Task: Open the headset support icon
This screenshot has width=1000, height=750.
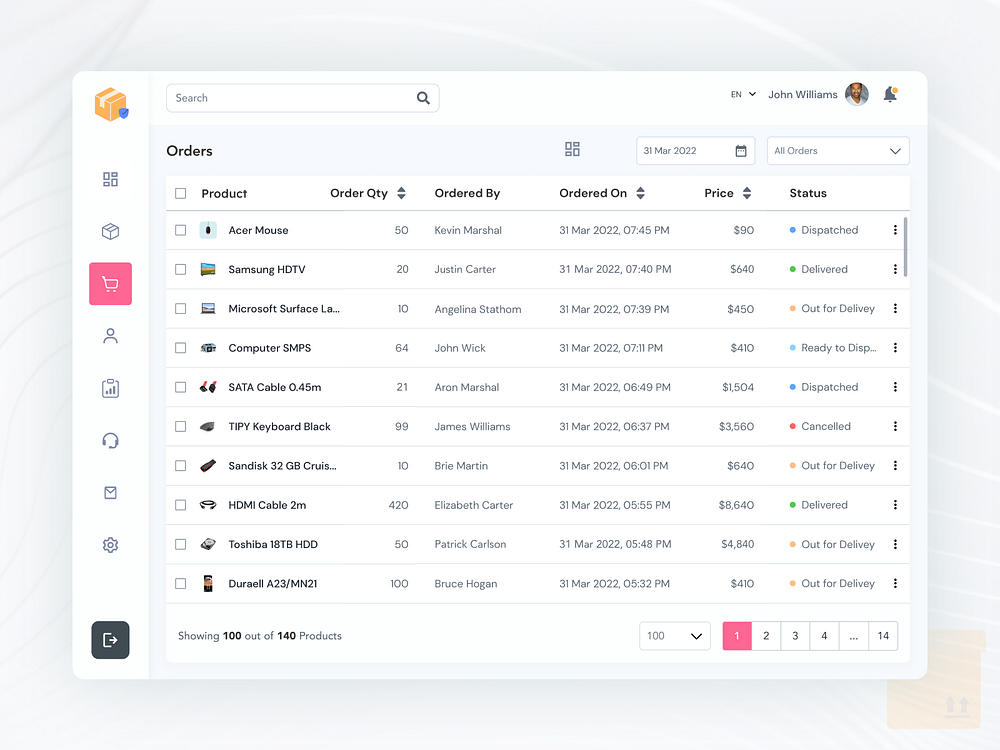Action: pyautogui.click(x=110, y=440)
